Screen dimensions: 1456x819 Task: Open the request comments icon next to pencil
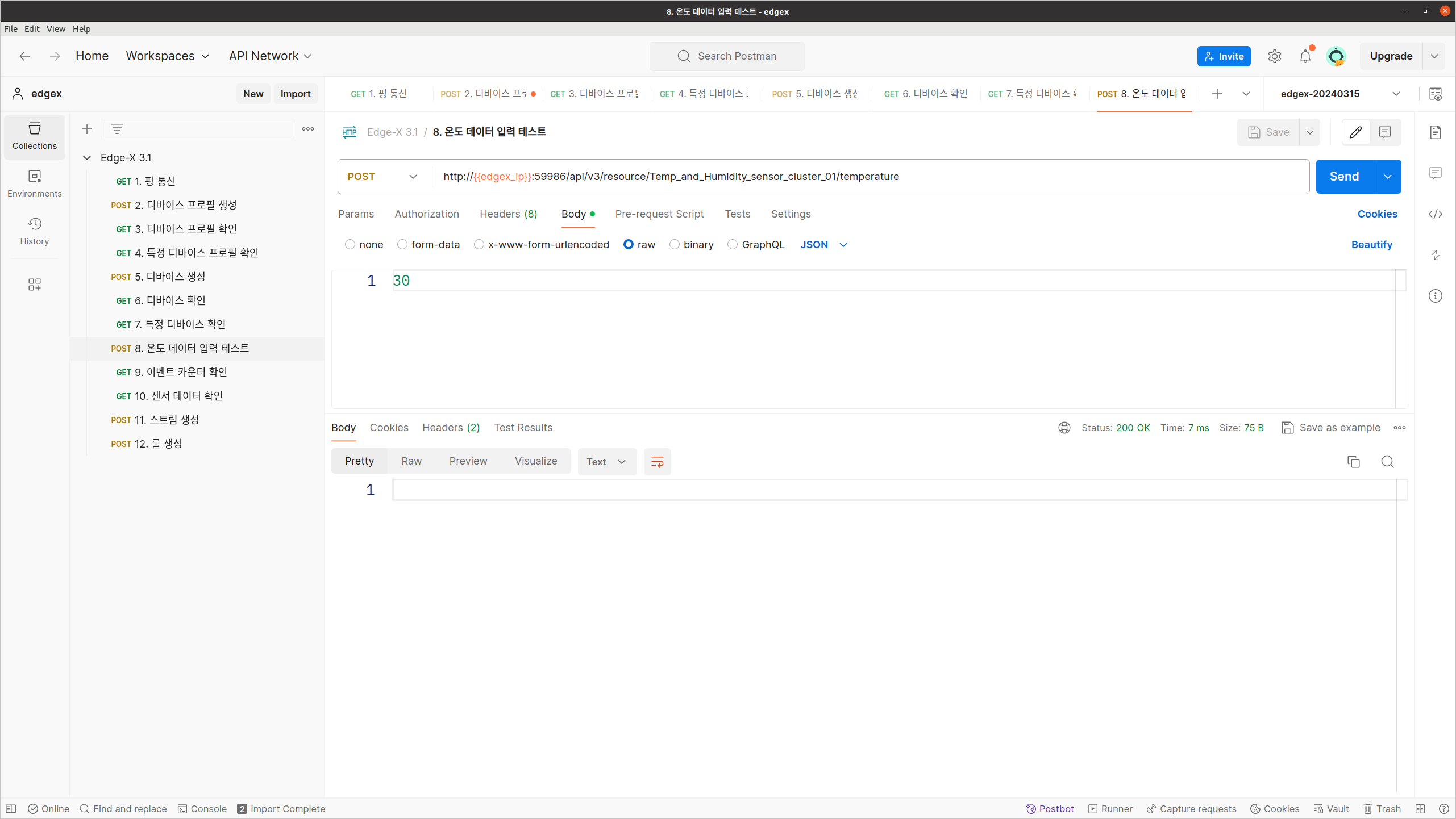click(1385, 132)
